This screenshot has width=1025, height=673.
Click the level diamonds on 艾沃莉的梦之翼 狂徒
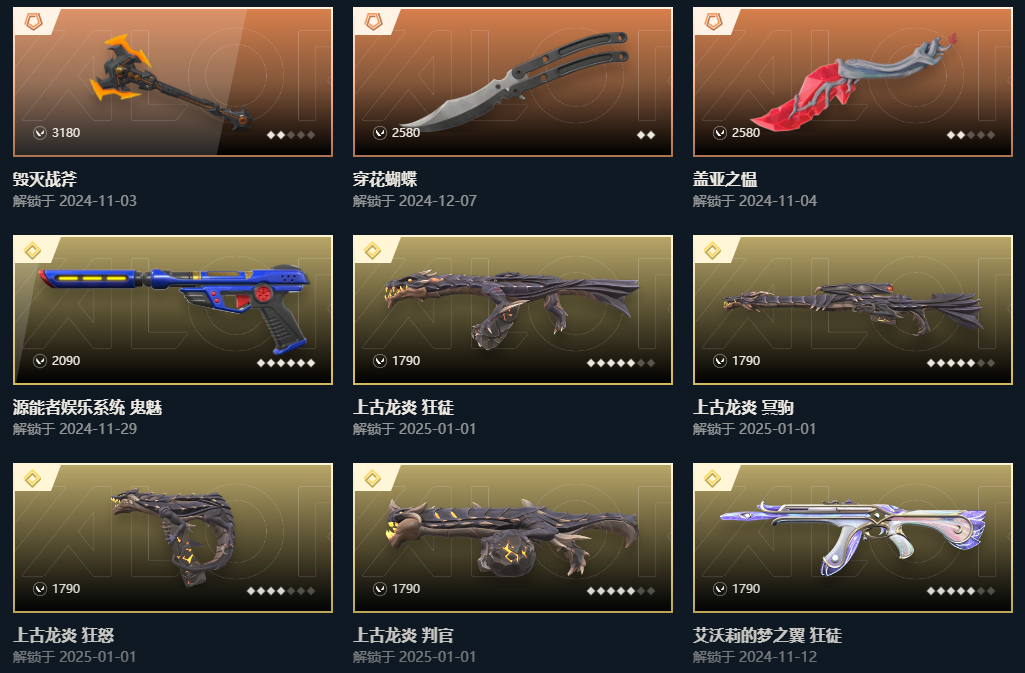(x=961, y=591)
